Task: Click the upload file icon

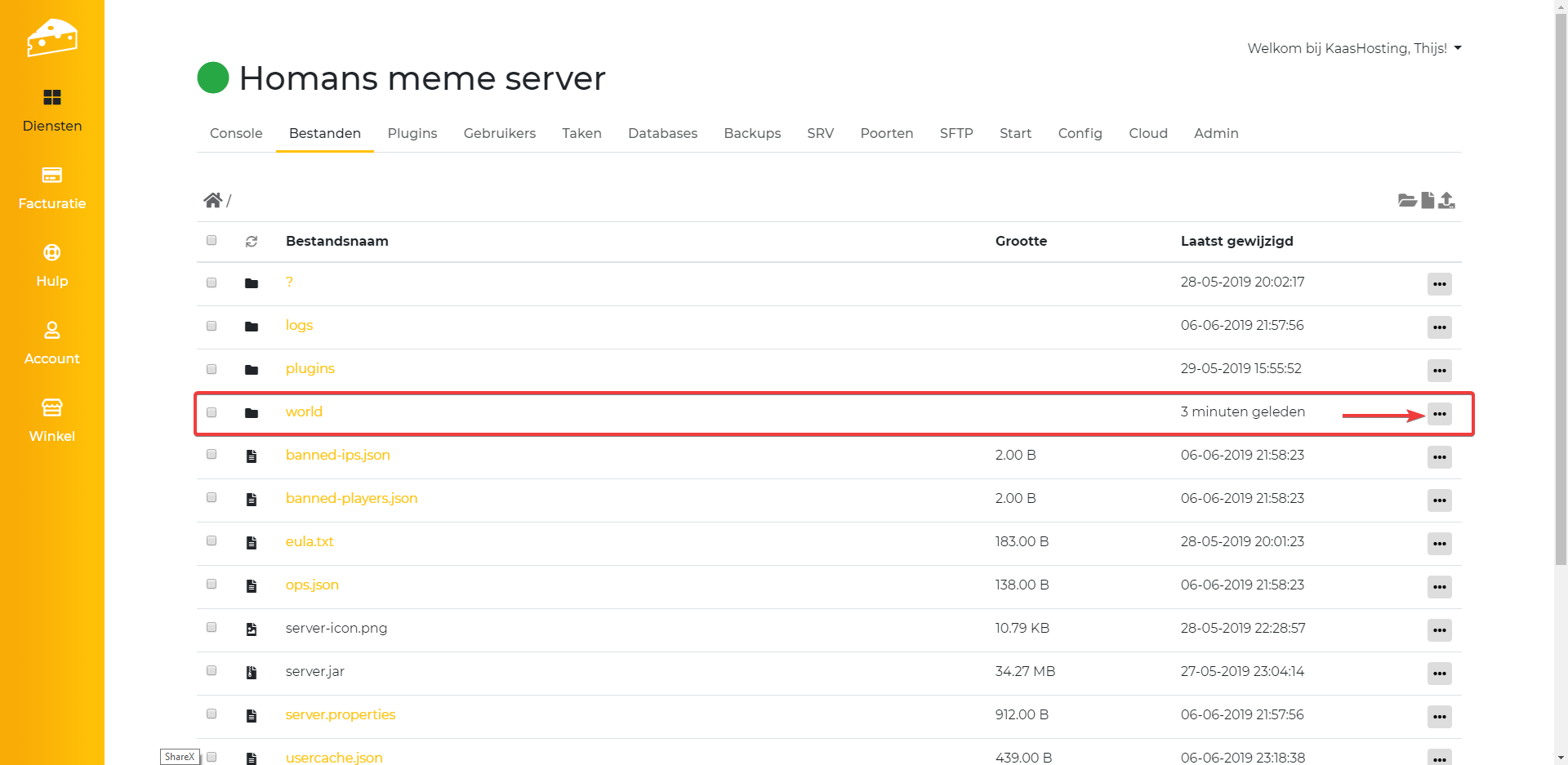Action: (1446, 201)
